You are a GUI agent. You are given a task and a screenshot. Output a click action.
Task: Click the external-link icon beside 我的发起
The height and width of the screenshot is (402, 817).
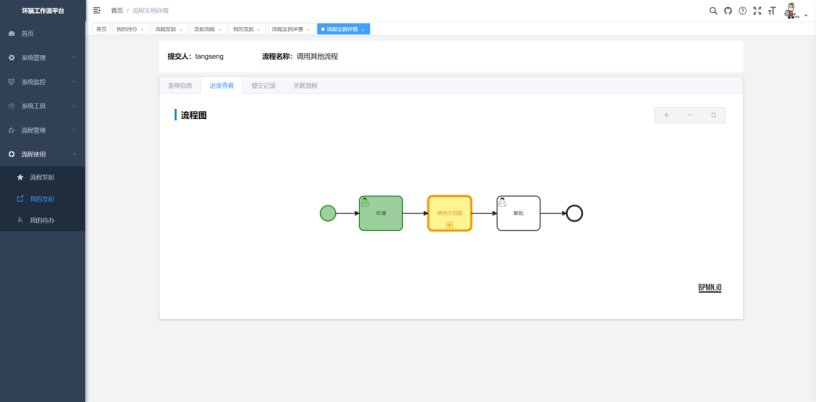(20, 199)
